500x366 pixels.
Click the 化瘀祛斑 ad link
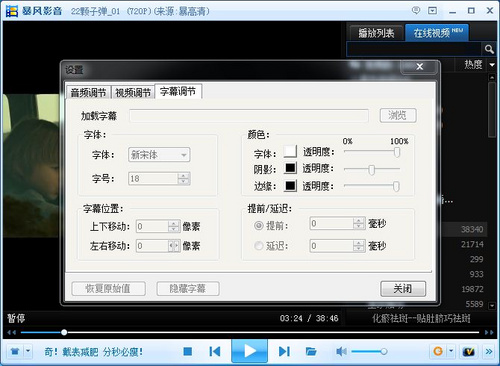[421, 318]
